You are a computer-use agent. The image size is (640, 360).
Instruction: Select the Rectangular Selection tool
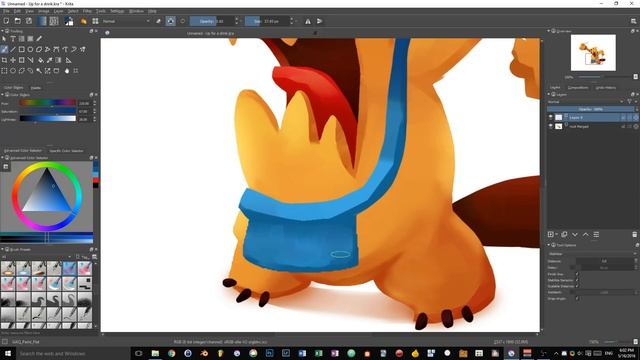pyautogui.click(x=4, y=71)
